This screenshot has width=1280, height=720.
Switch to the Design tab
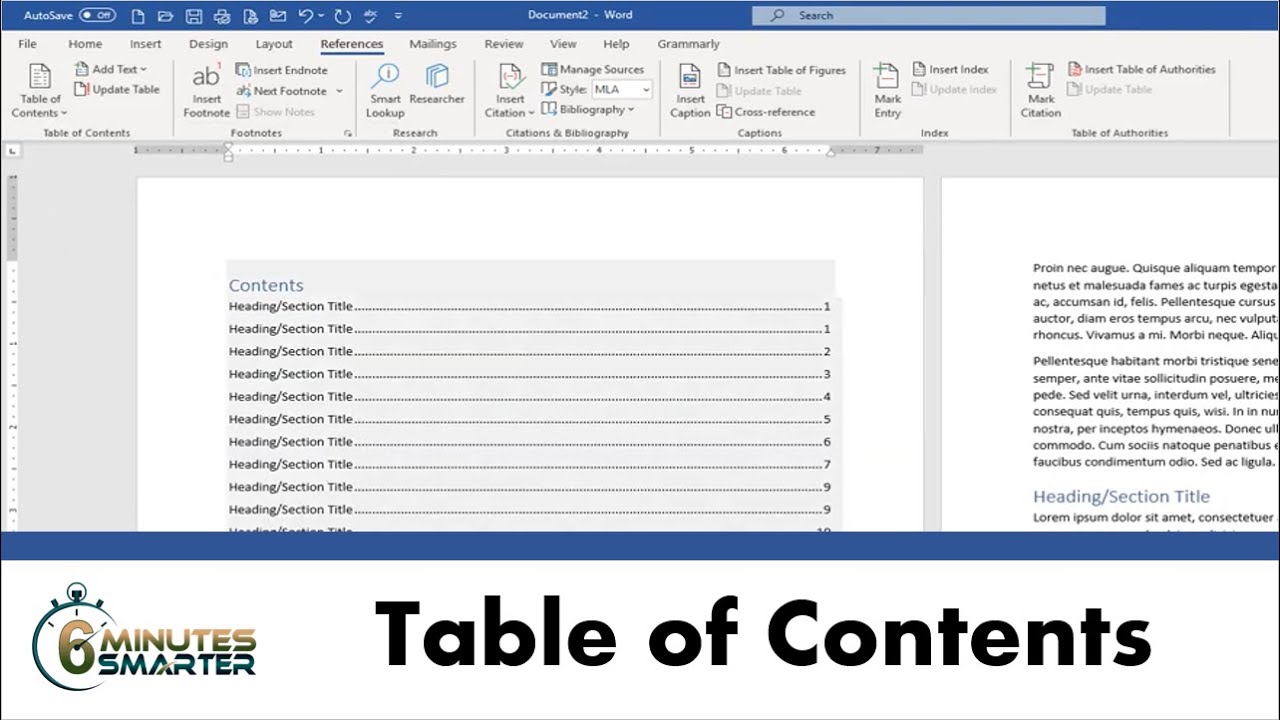click(208, 44)
